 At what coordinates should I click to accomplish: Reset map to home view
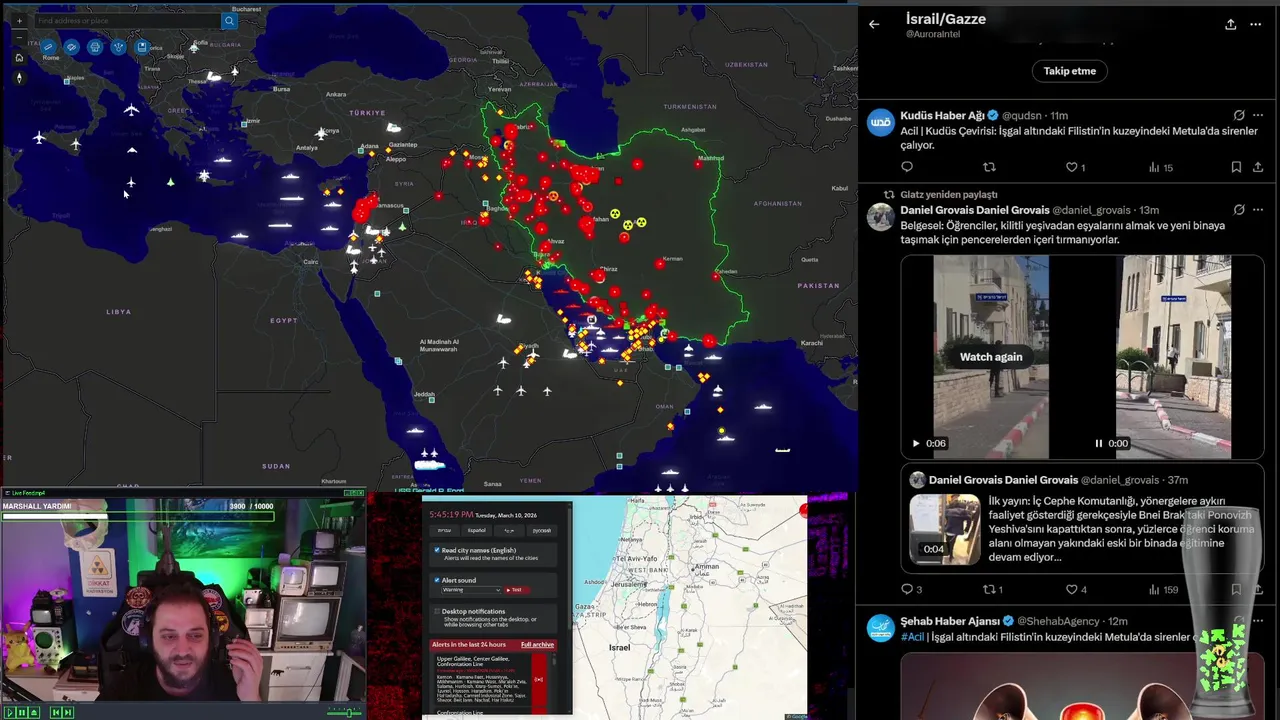[19, 58]
